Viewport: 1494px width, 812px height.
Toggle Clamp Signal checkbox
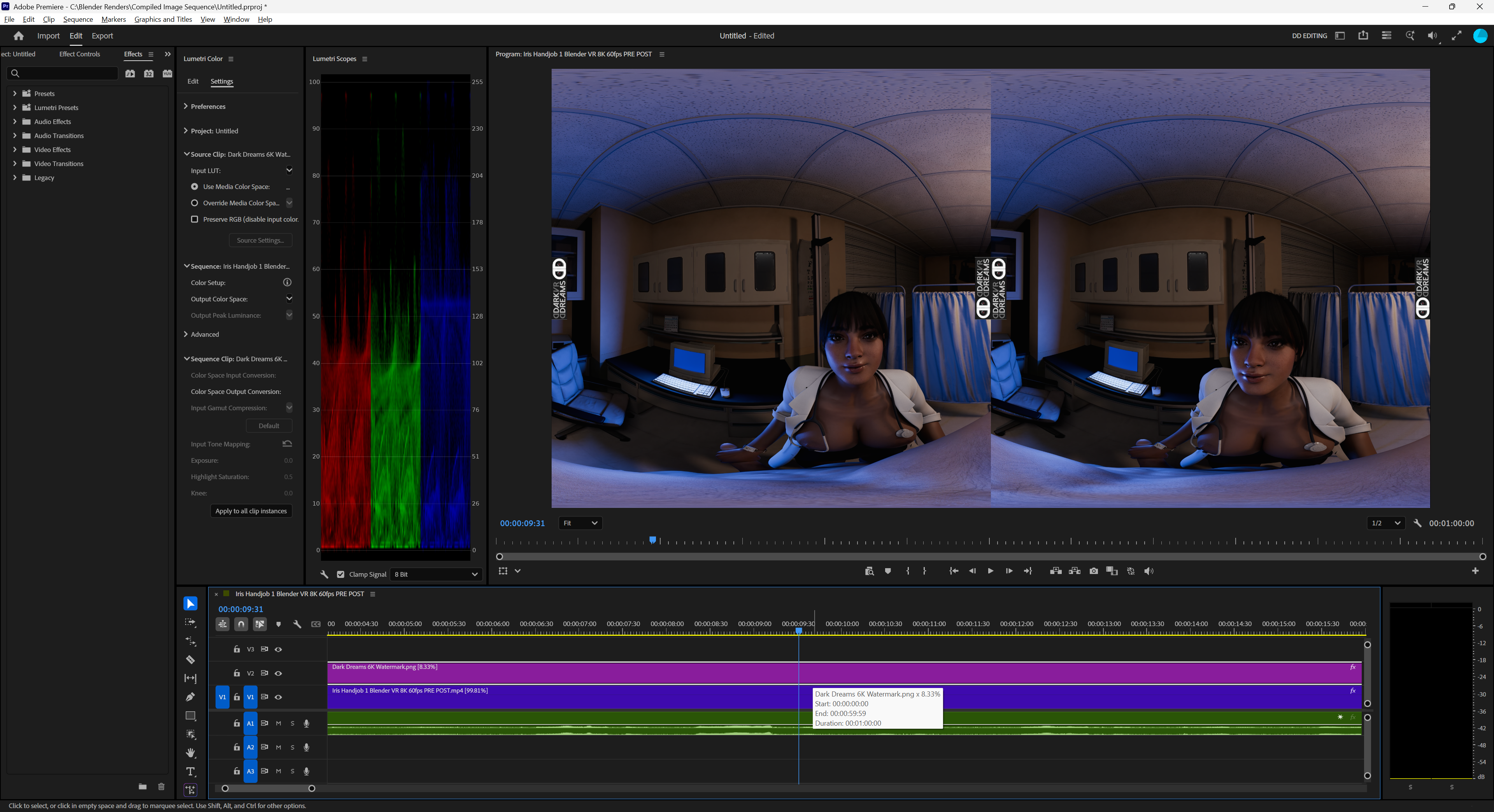click(340, 574)
